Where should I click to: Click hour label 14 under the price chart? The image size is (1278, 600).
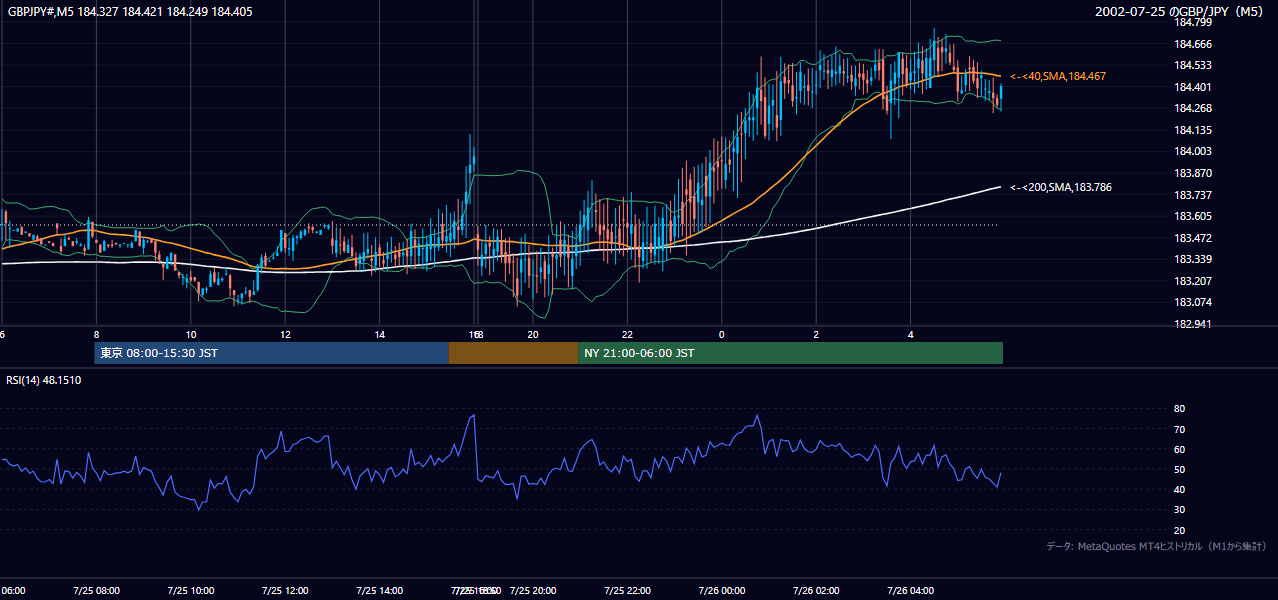[x=380, y=334]
